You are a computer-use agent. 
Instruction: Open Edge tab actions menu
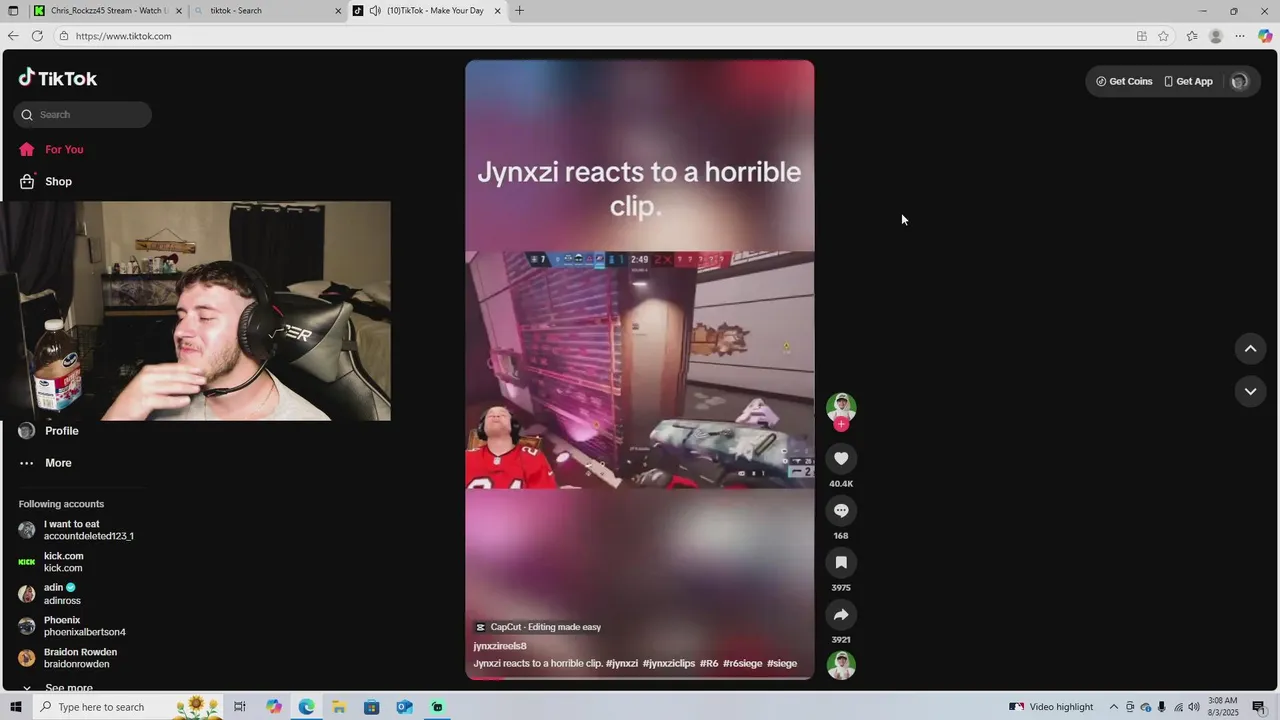point(13,11)
